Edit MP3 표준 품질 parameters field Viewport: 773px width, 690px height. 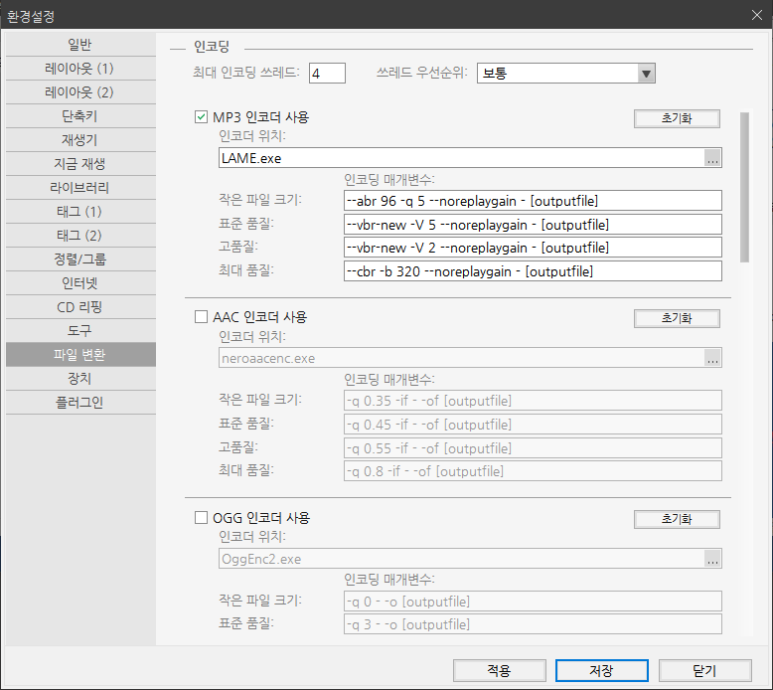(533, 225)
